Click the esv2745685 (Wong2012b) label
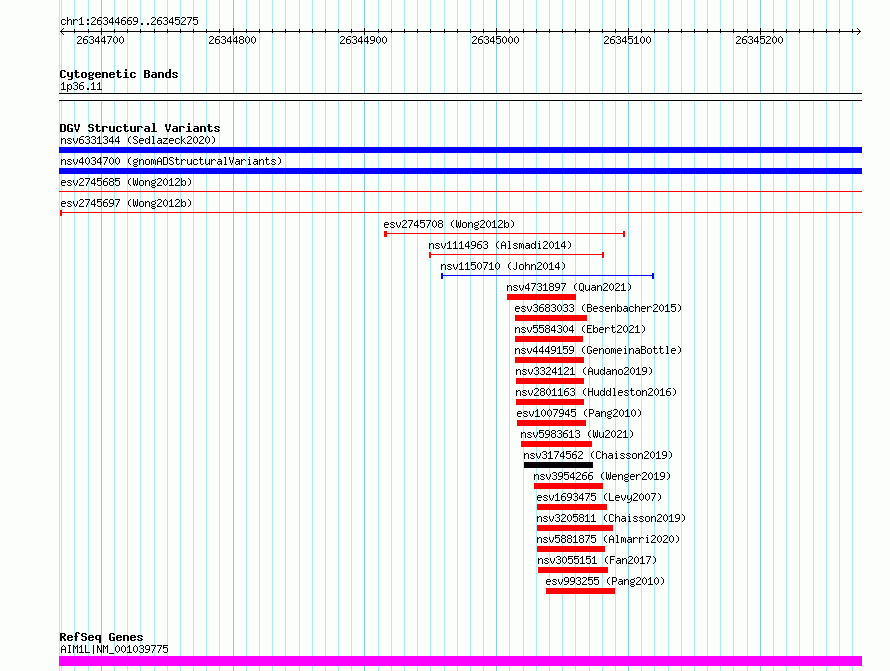 [x=126, y=182]
